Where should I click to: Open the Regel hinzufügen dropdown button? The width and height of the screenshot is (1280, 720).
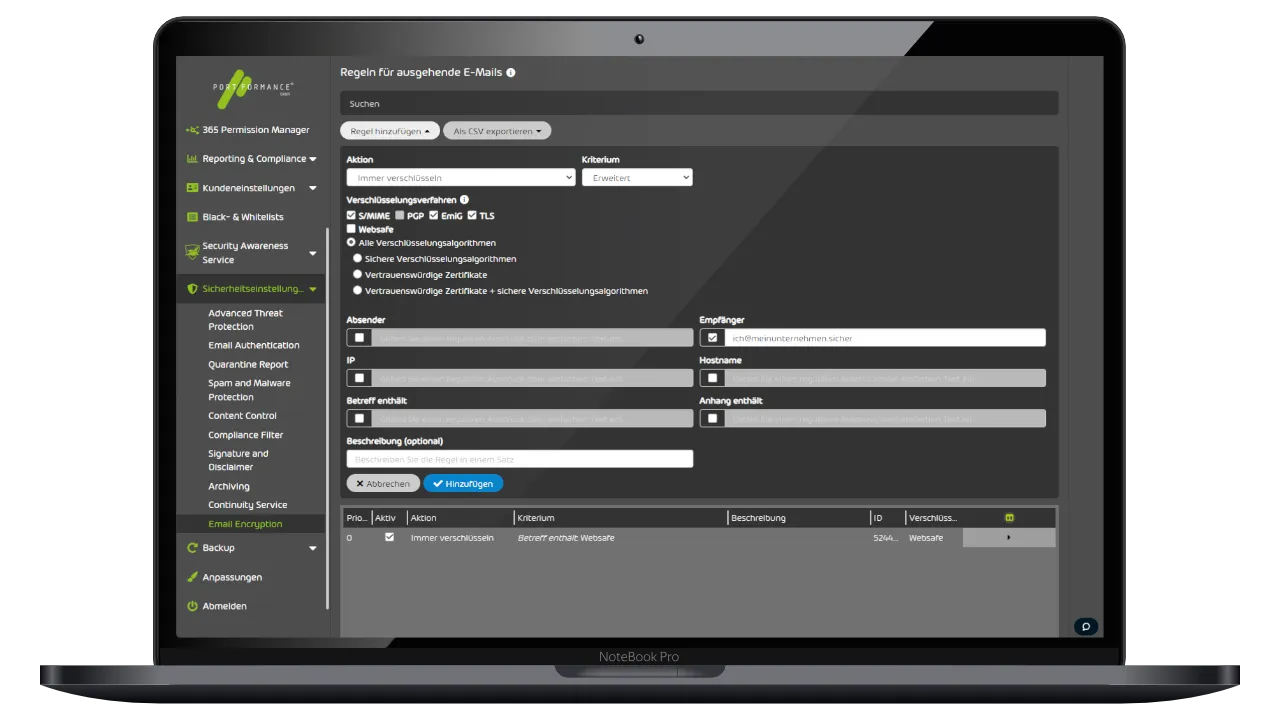point(390,131)
